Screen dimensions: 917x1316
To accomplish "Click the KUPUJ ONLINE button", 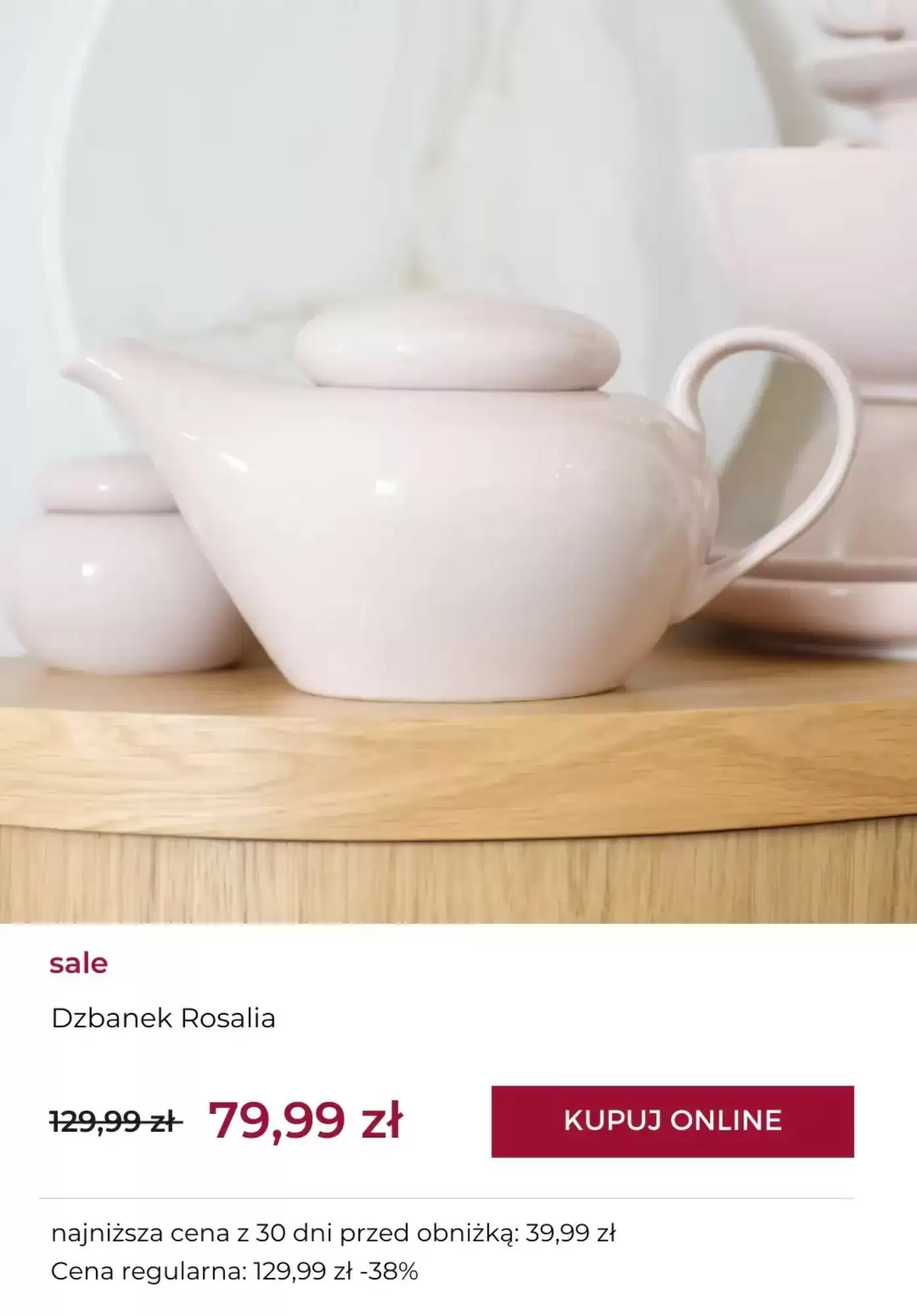I will click(x=672, y=1121).
